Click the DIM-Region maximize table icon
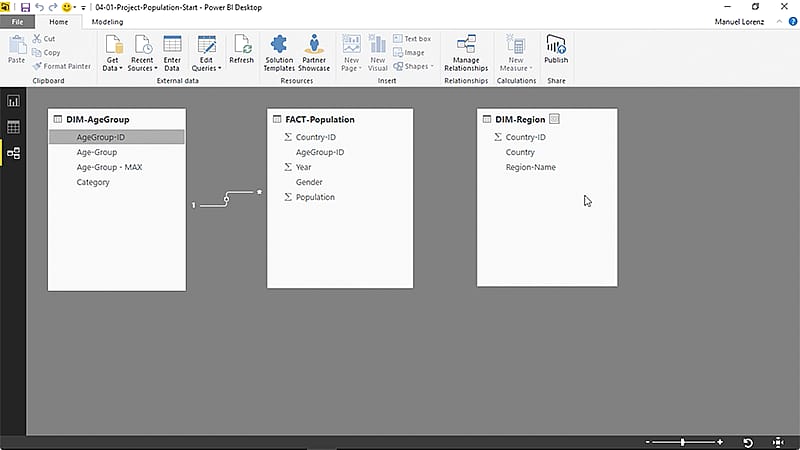The image size is (800, 450). click(554, 119)
